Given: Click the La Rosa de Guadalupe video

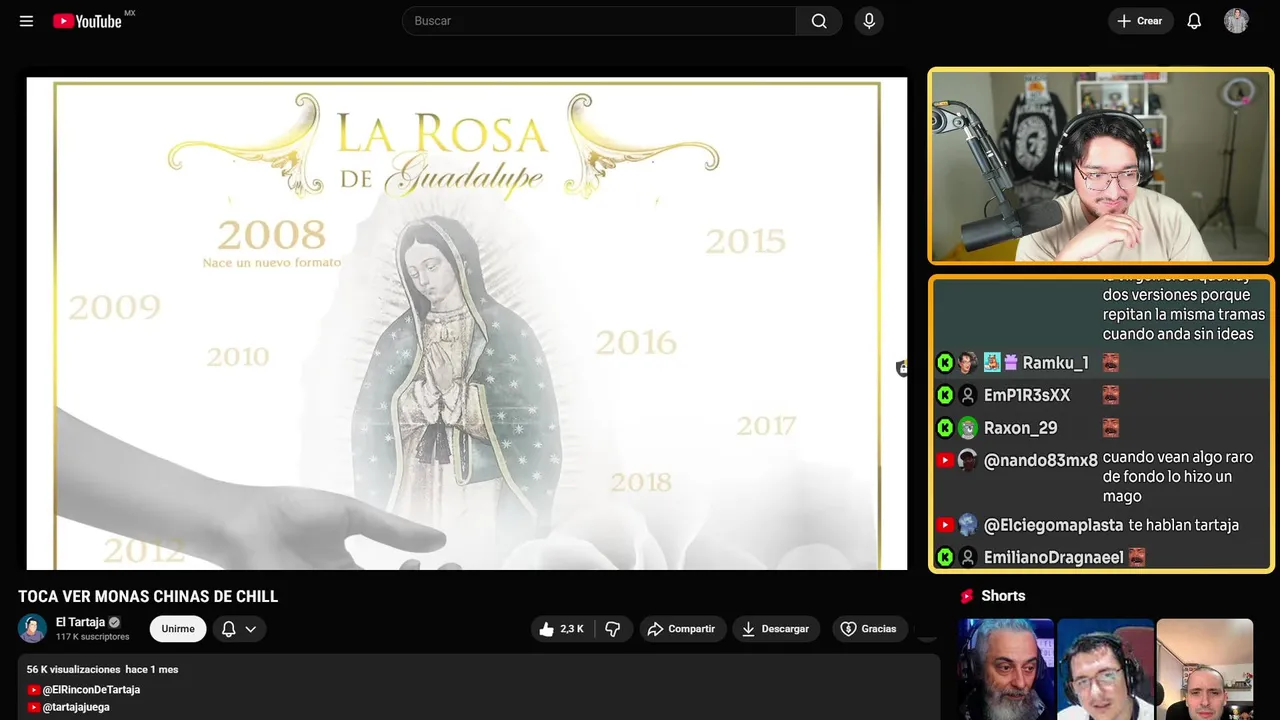Looking at the screenshot, I should pos(467,323).
